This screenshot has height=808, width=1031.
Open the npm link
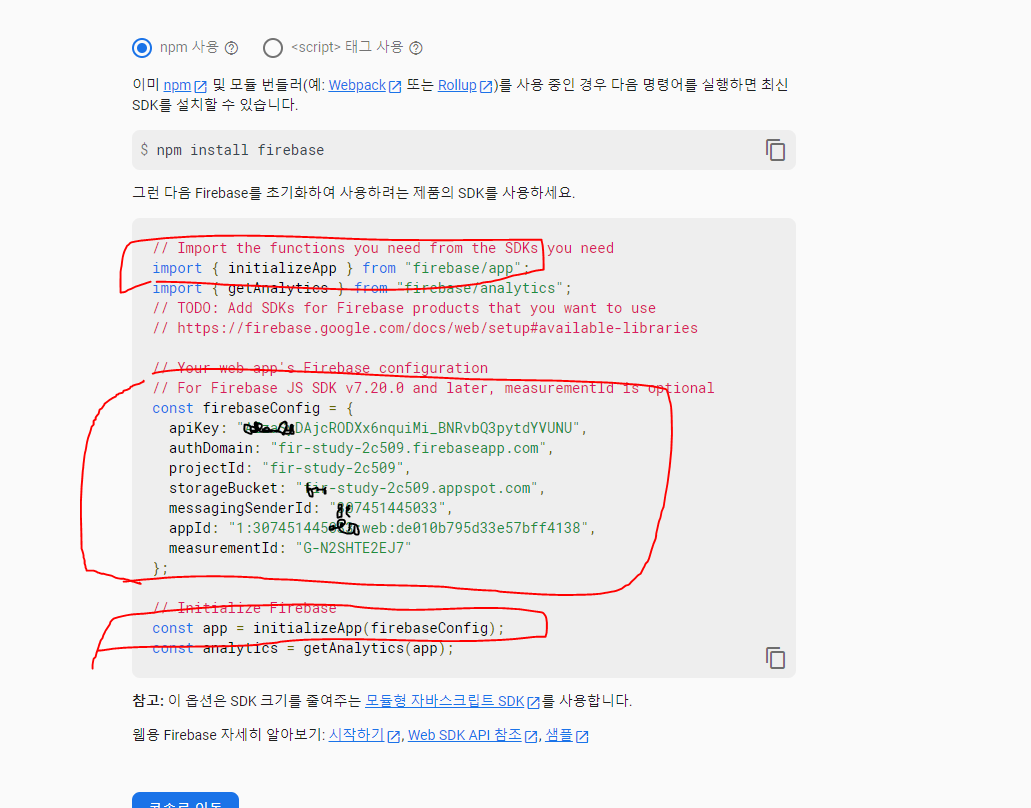point(177,85)
